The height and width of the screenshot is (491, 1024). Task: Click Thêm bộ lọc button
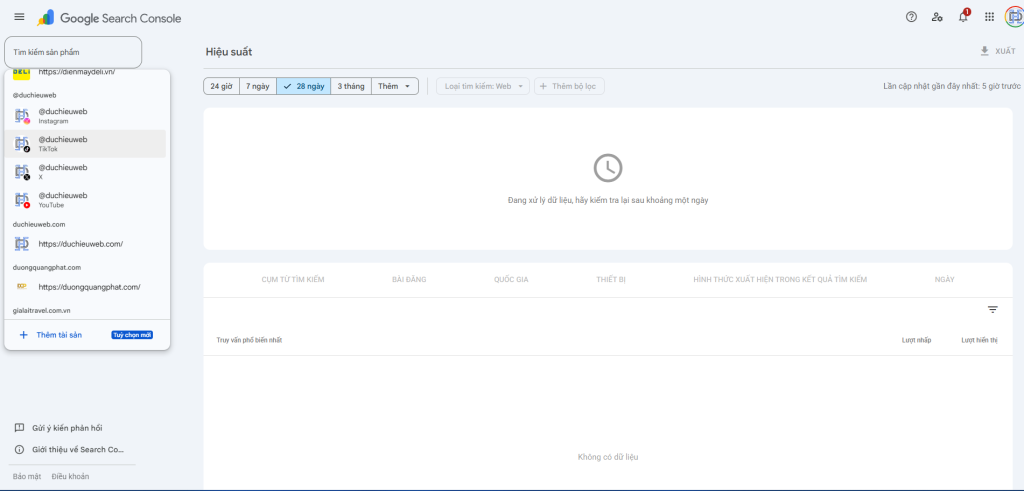coord(569,86)
